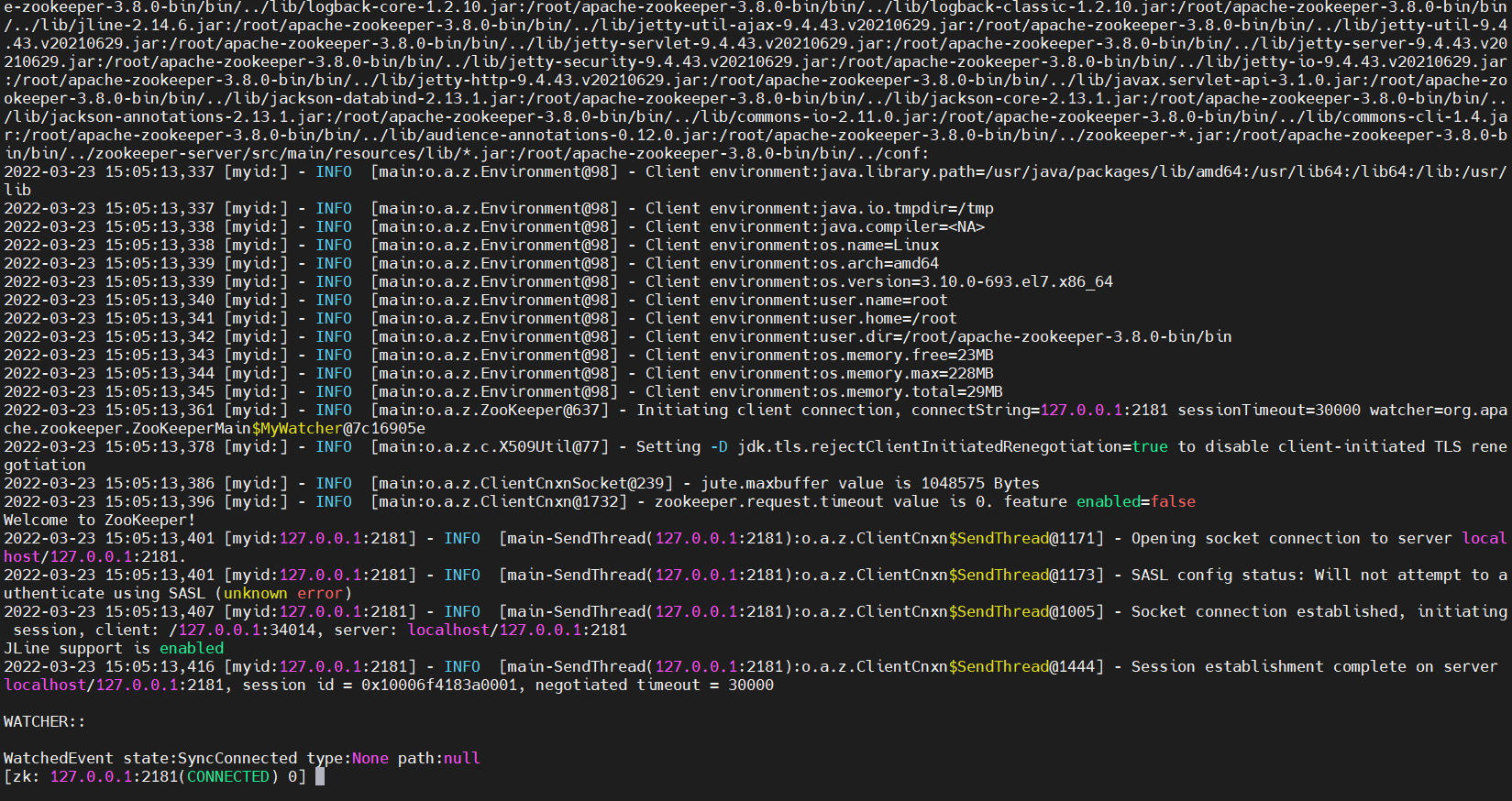The image size is (1512, 801).
Task: Click the timestamp '15:05:13,378'
Action: coord(160,446)
